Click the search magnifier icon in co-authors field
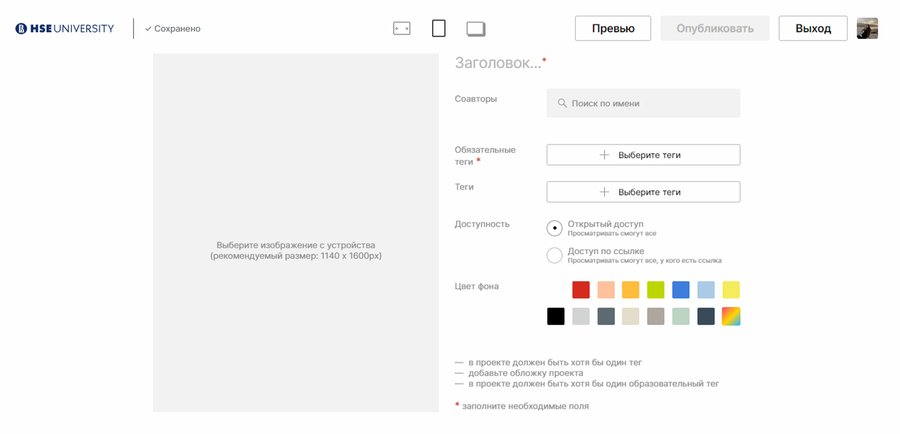This screenshot has height=434, width=900. click(562, 103)
